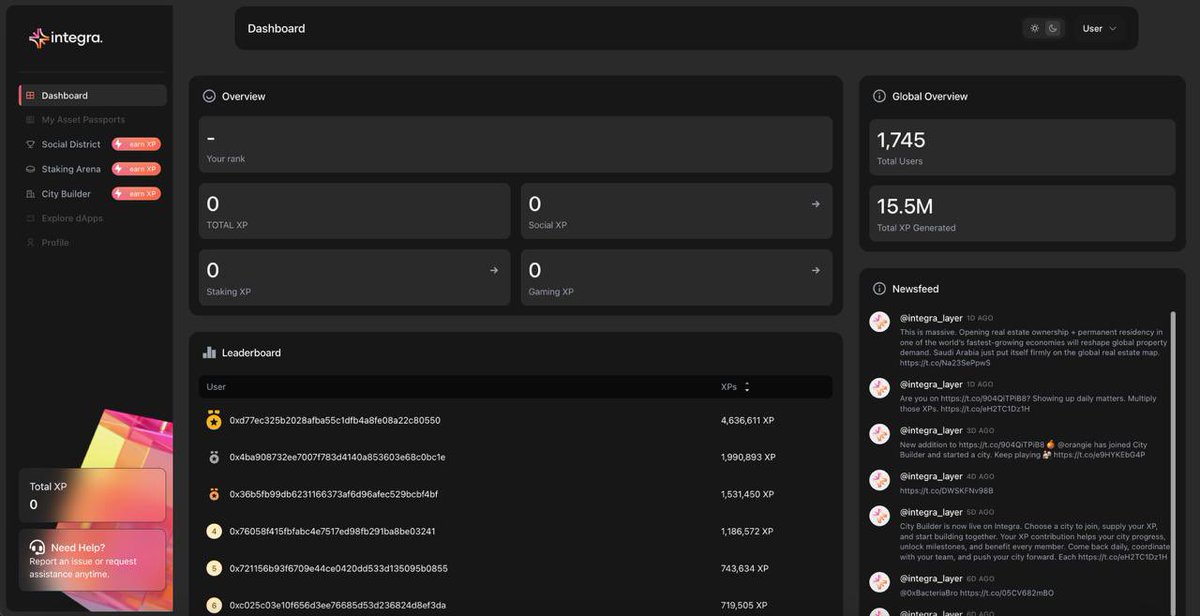Click Dashboard grid icon in sidebar
Screen dimensions: 1200x616
point(30,95)
